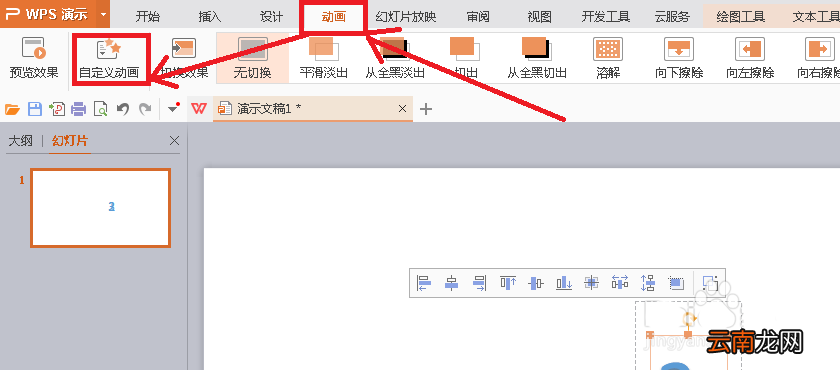This screenshot has width=840, height=370.
Task: Click the align left icon in floating toolbar
Action: [x=424, y=283]
